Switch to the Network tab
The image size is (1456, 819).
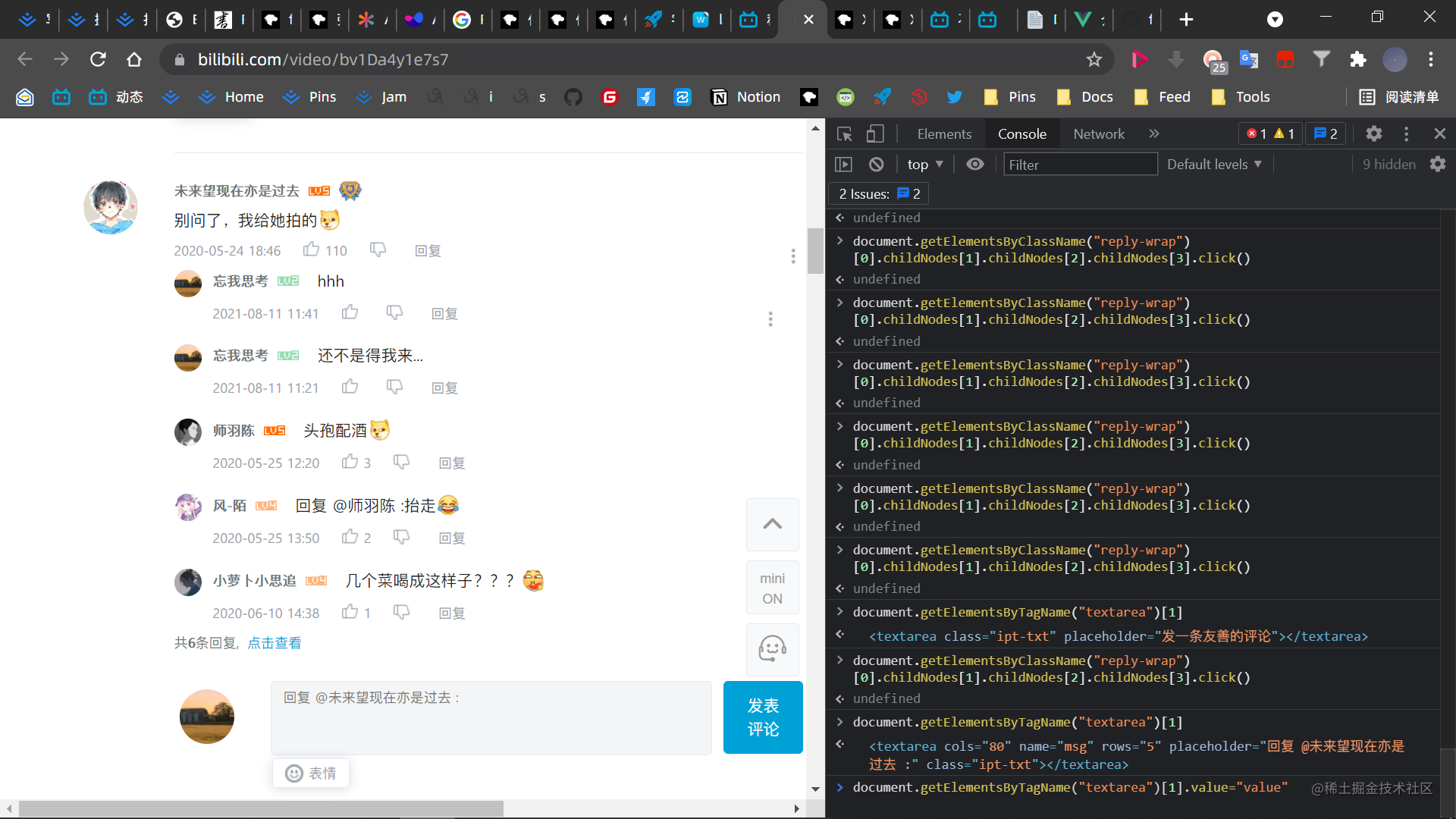pyautogui.click(x=1098, y=134)
